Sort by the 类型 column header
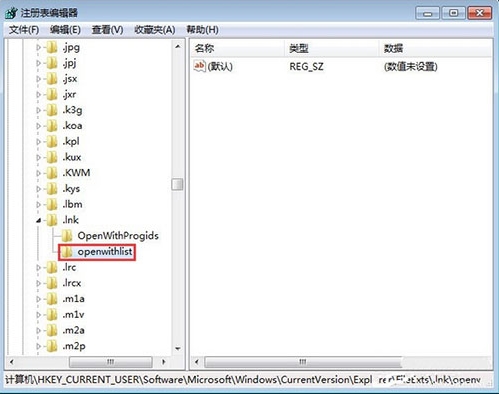 332,49
